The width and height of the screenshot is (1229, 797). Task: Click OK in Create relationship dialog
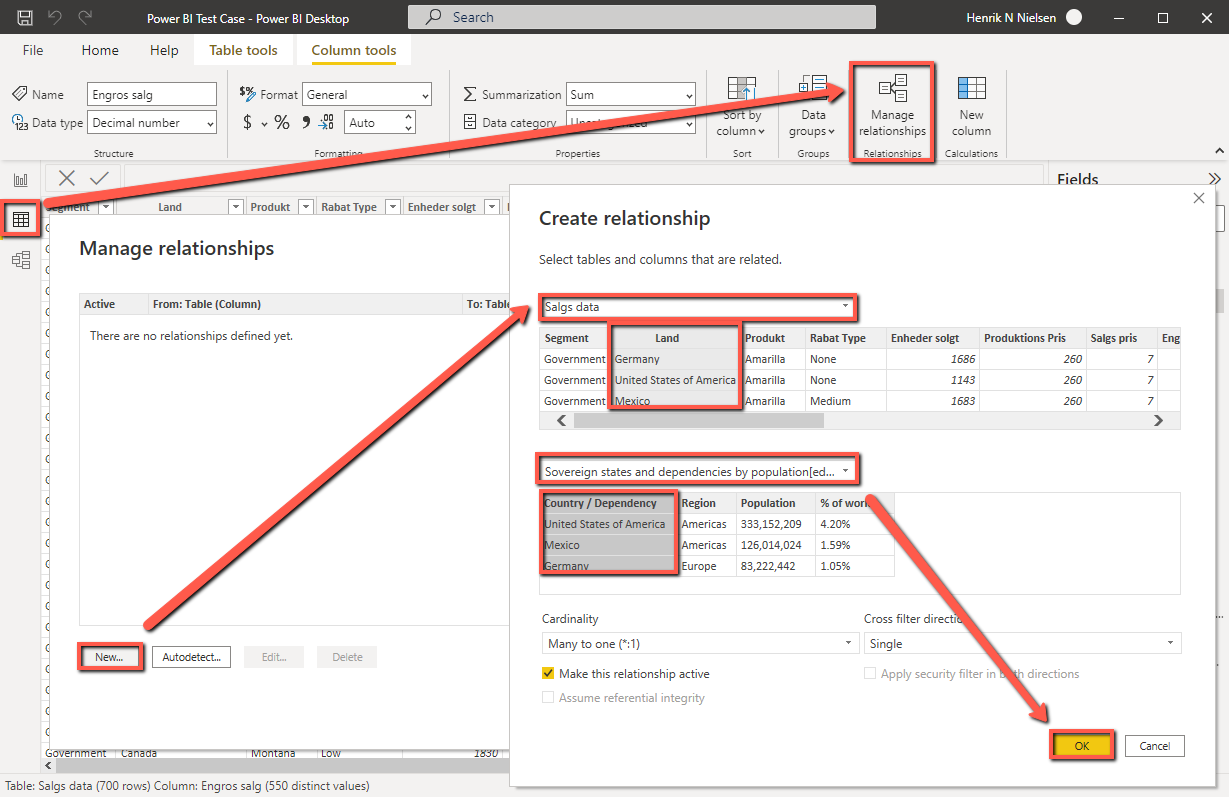click(1081, 746)
